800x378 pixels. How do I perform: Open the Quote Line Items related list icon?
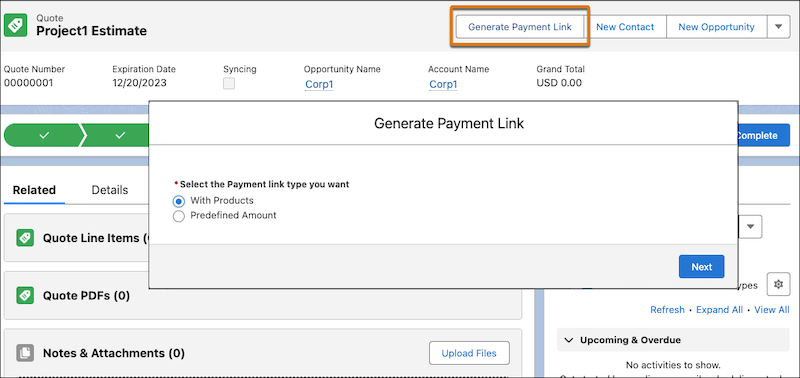(24, 238)
